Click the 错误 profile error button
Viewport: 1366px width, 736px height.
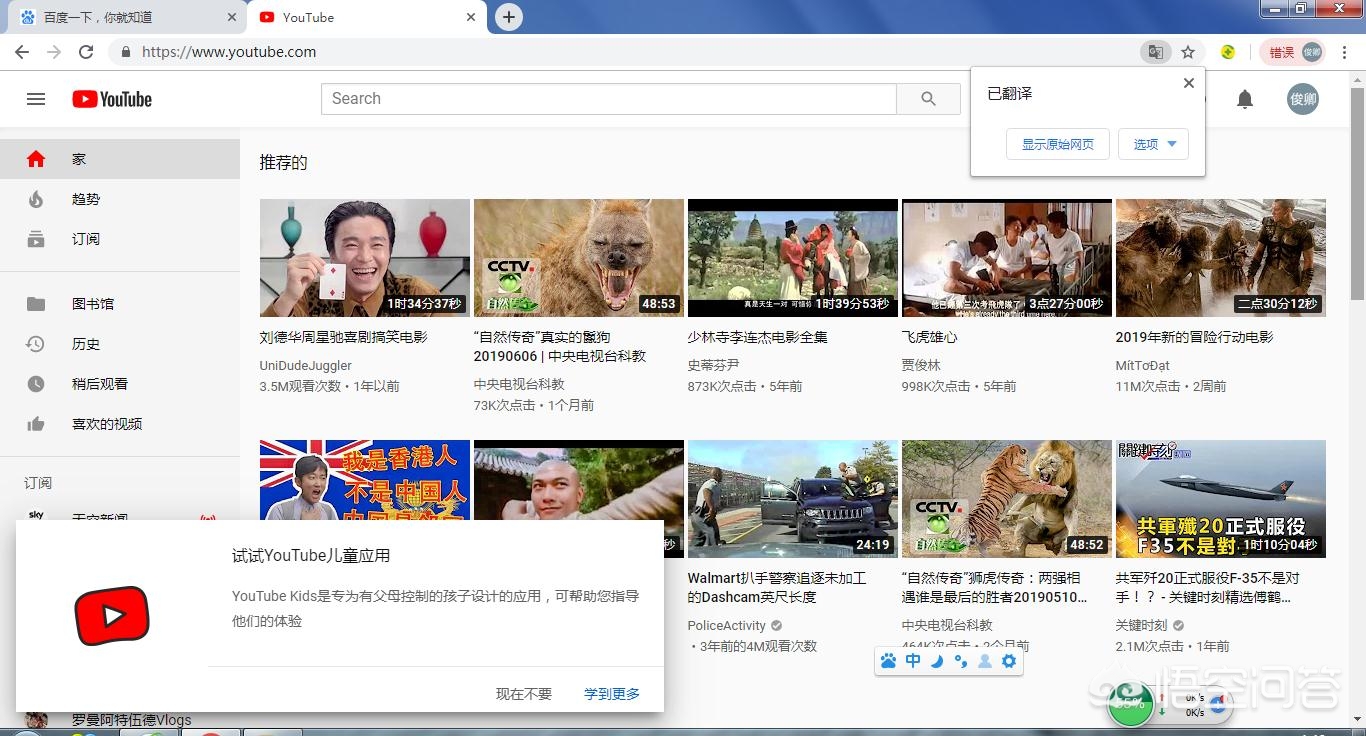pos(1295,52)
